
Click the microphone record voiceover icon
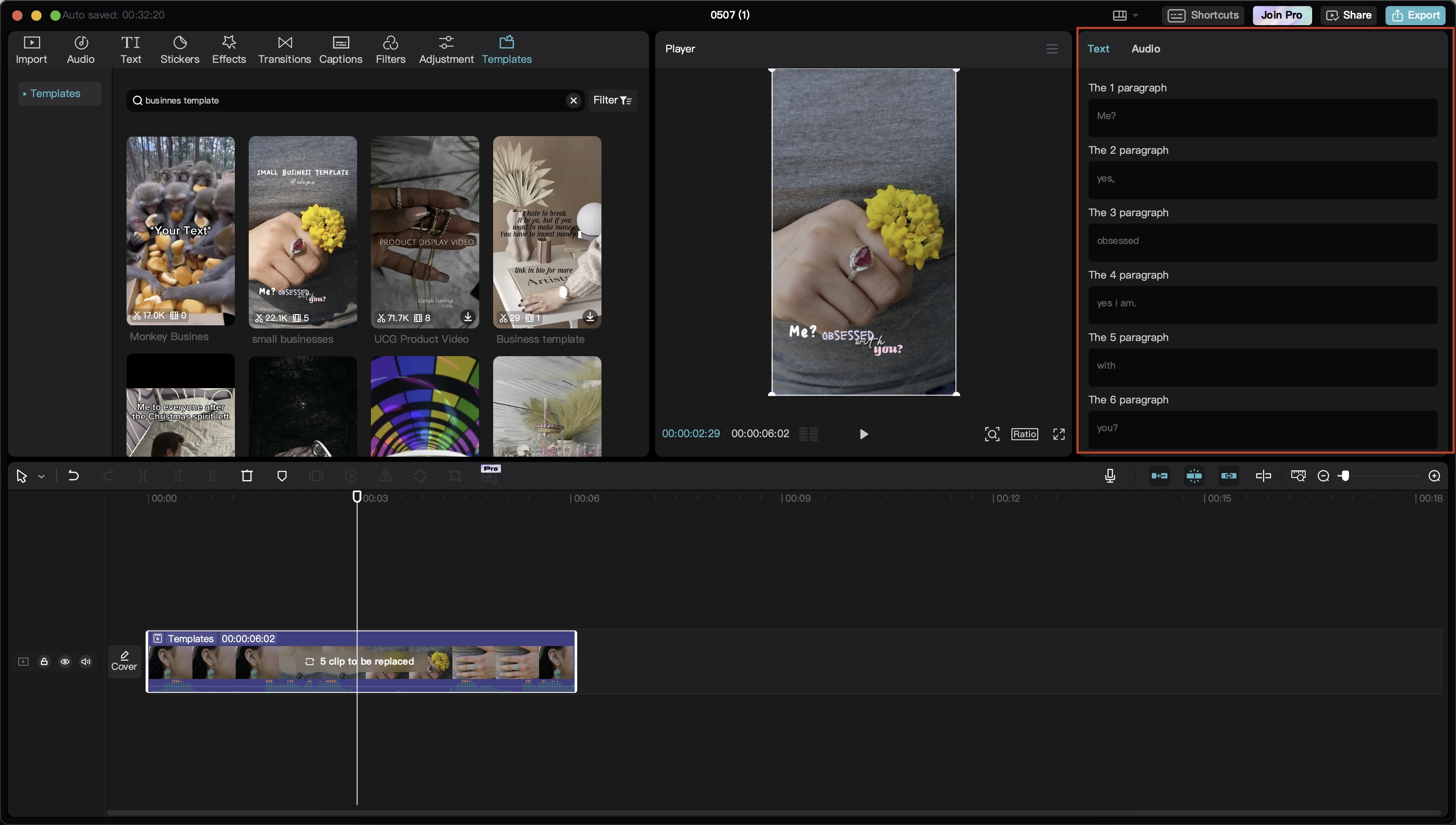(x=1110, y=476)
